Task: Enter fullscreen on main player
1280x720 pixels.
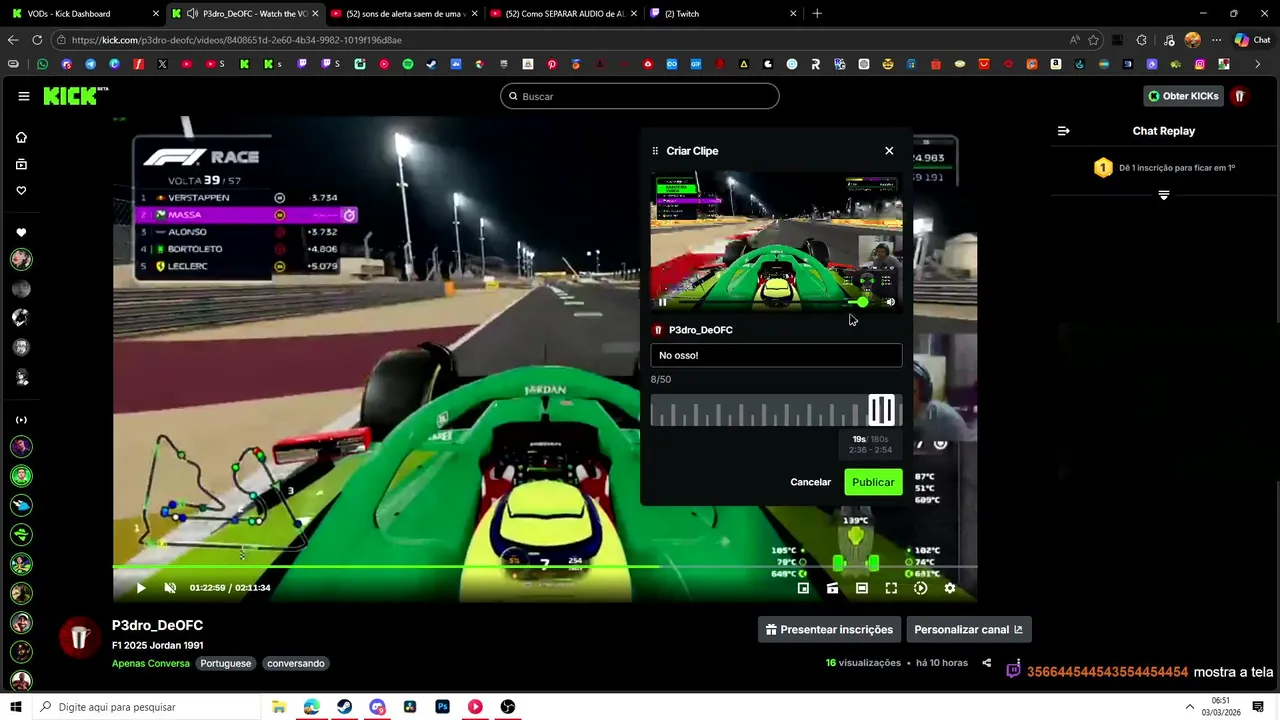Action: pos(891,588)
